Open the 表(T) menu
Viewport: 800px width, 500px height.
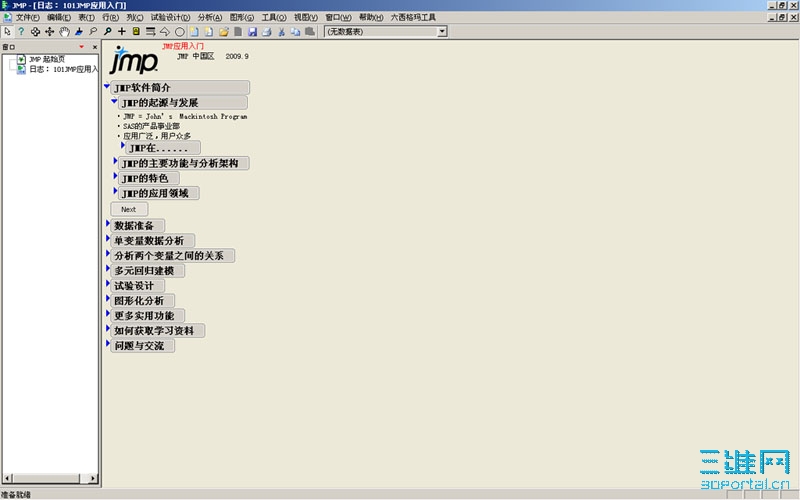87,17
